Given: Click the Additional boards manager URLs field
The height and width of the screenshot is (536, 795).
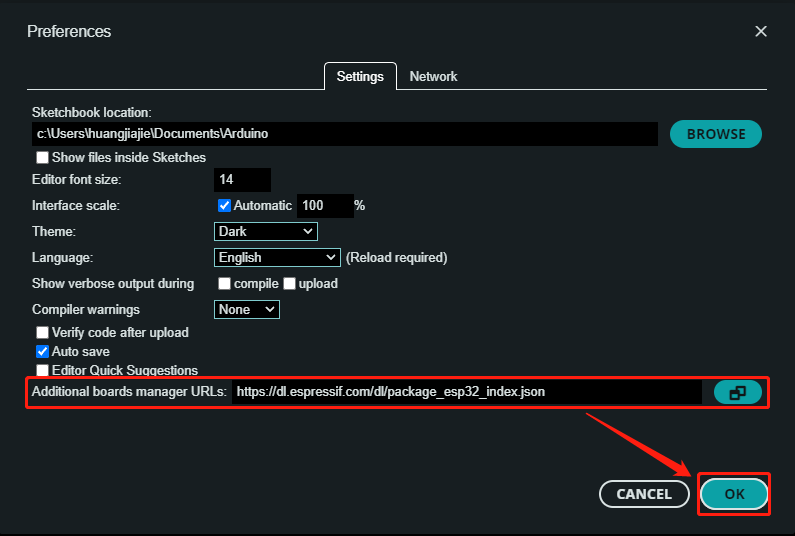Looking at the screenshot, I should pyautogui.click(x=466, y=393).
